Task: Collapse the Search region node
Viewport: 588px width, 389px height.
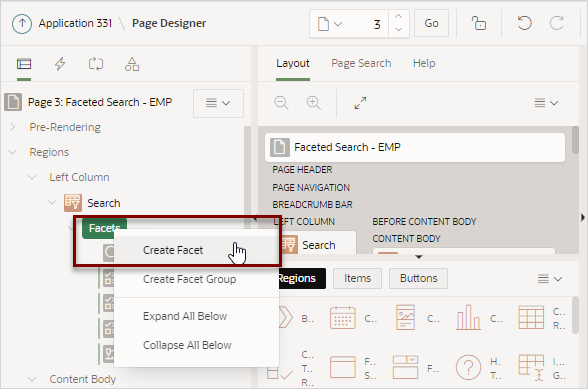Action: (52, 203)
